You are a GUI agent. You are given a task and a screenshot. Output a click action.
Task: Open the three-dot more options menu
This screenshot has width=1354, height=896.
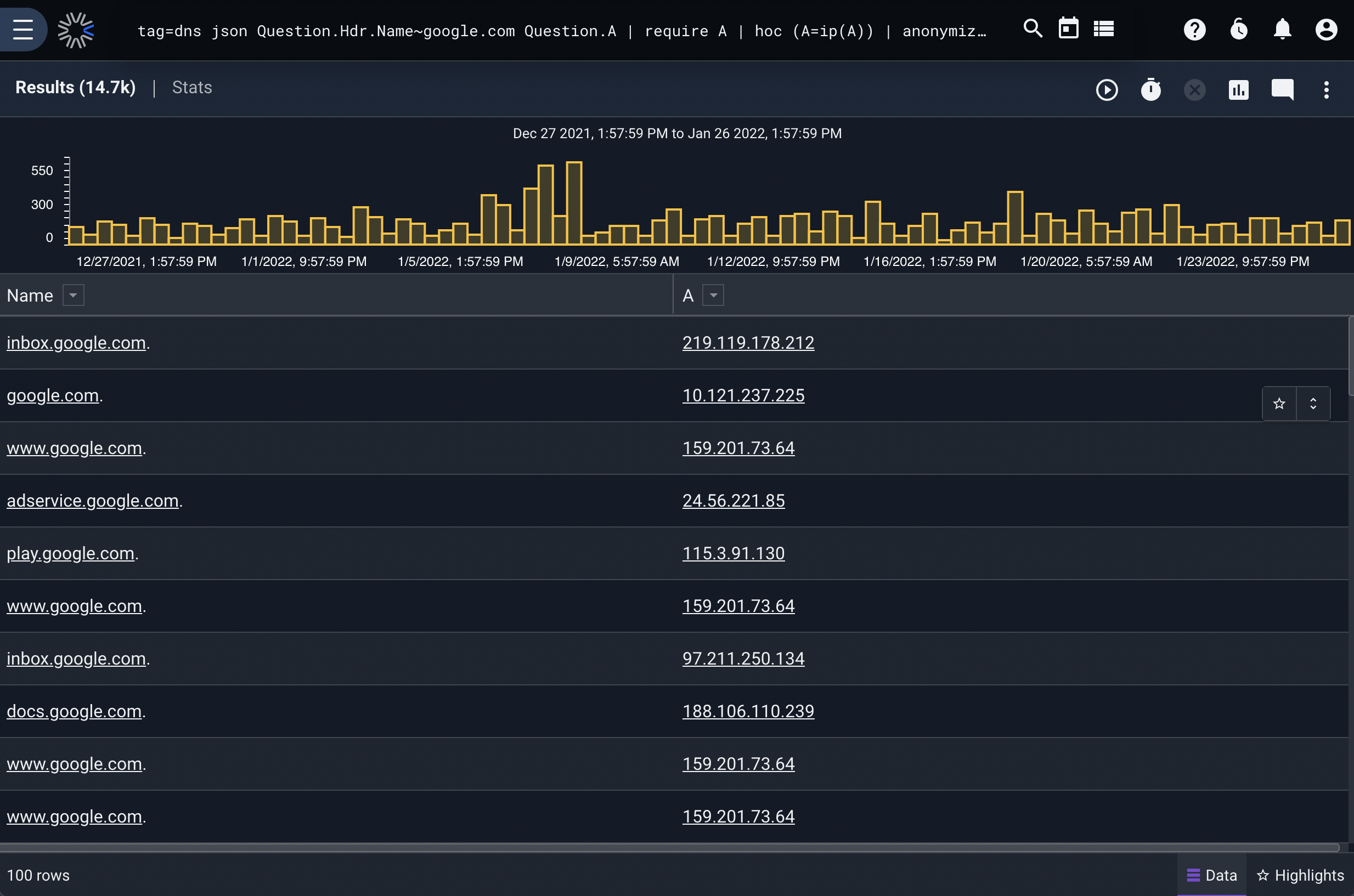point(1326,90)
